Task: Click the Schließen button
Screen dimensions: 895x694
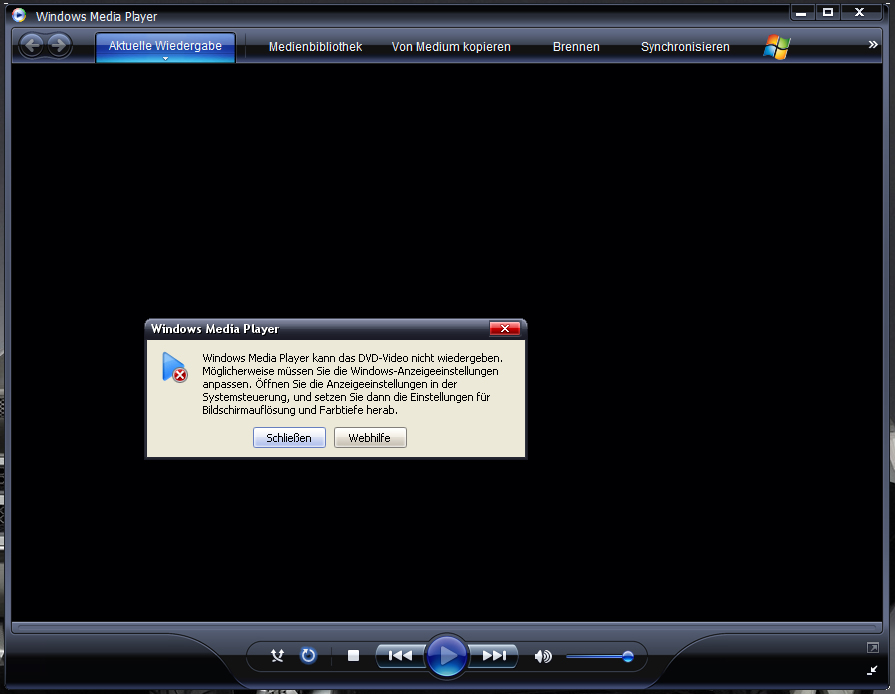Action: click(x=289, y=438)
